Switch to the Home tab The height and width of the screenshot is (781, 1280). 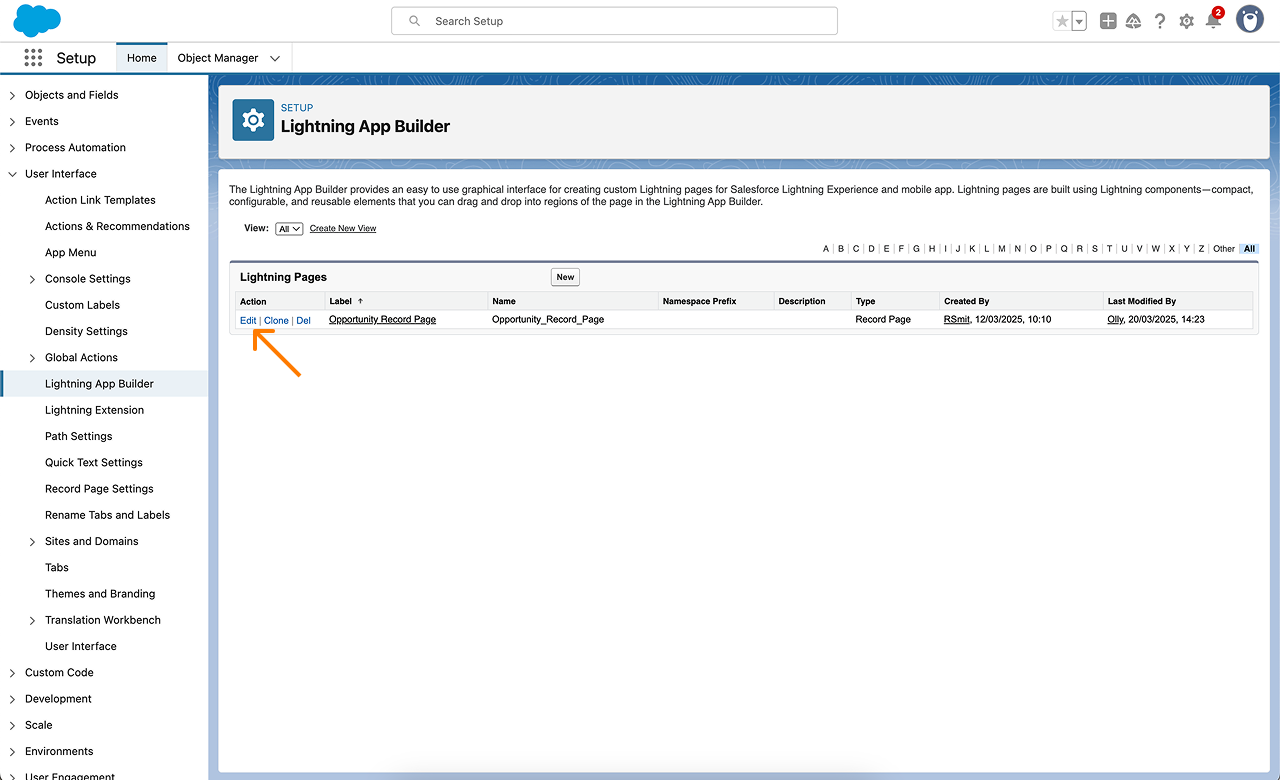pyautogui.click(x=142, y=58)
